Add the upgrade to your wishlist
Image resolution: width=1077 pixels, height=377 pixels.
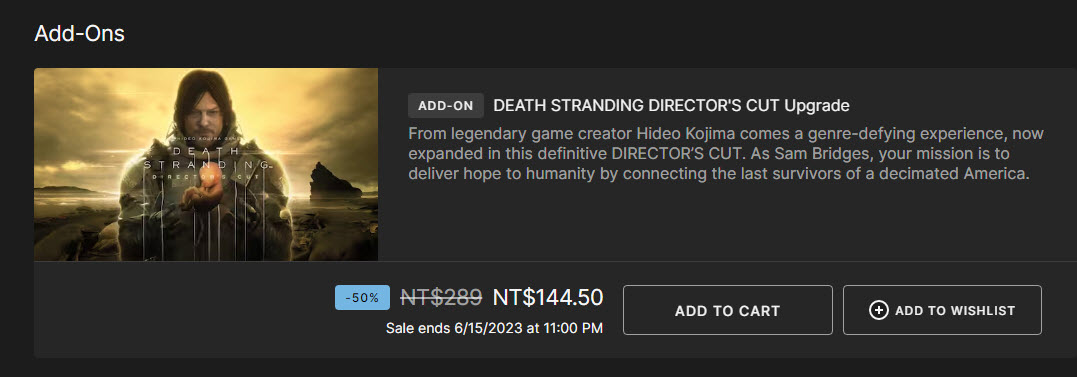click(x=942, y=310)
